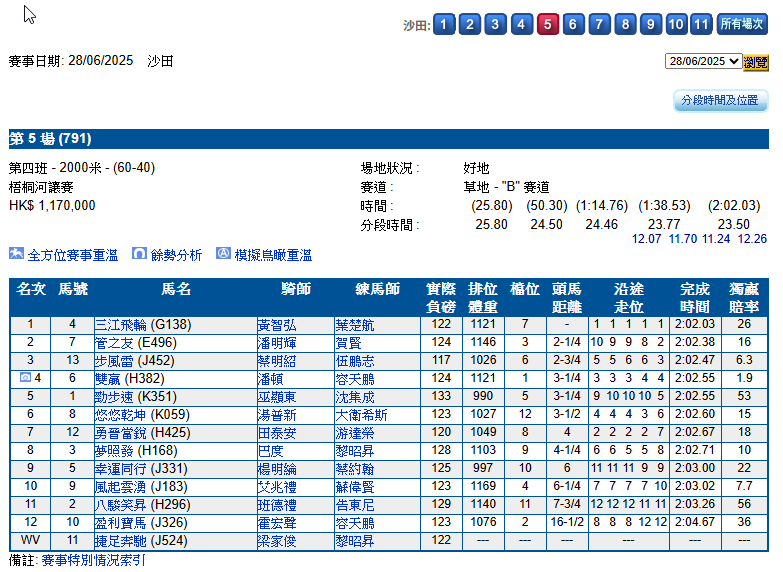This screenshot has height=572, width=783.
Task: Switch to Sha Tin race 6
Action: (573, 24)
